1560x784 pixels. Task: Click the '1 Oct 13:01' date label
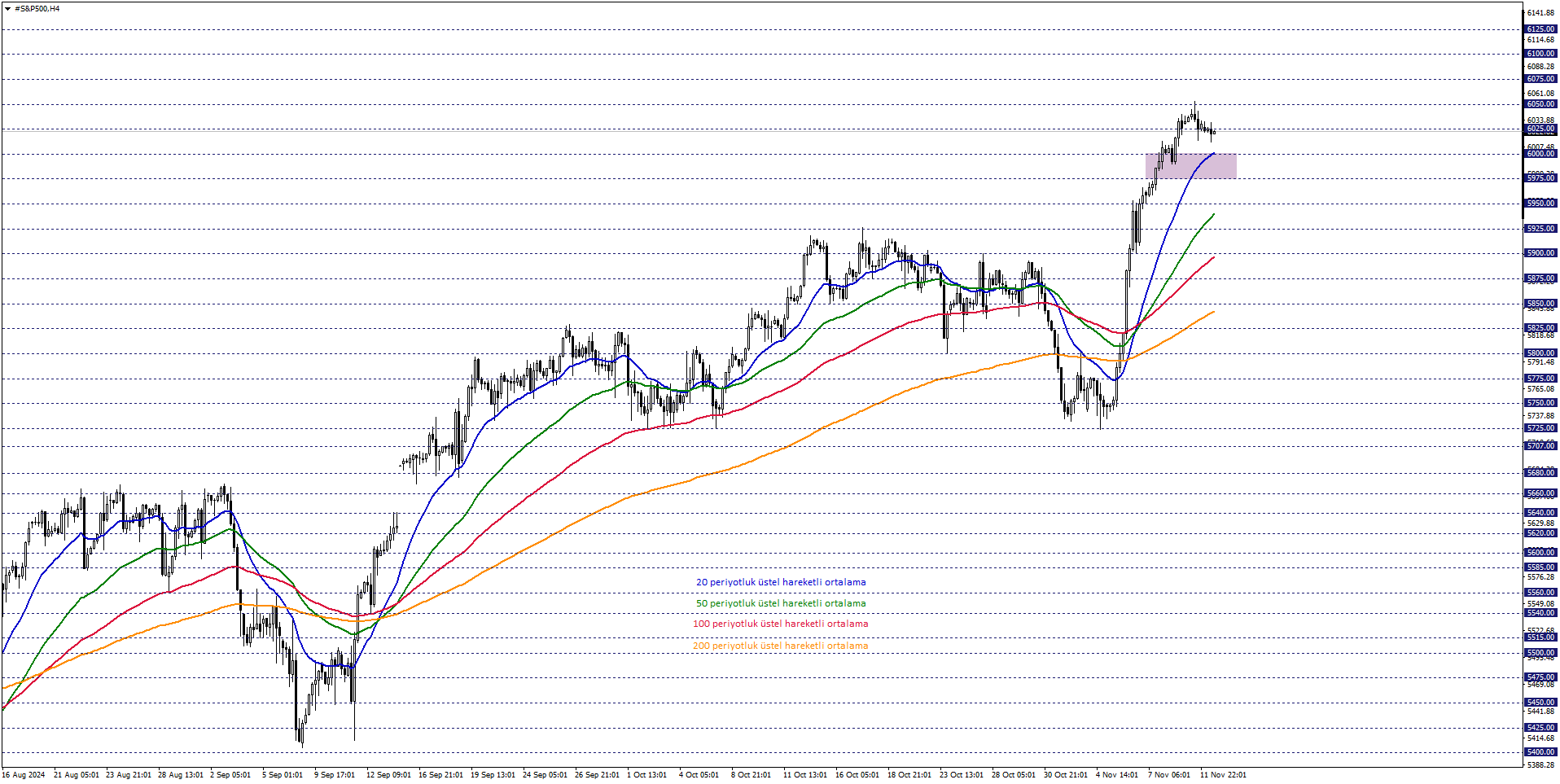(x=647, y=775)
